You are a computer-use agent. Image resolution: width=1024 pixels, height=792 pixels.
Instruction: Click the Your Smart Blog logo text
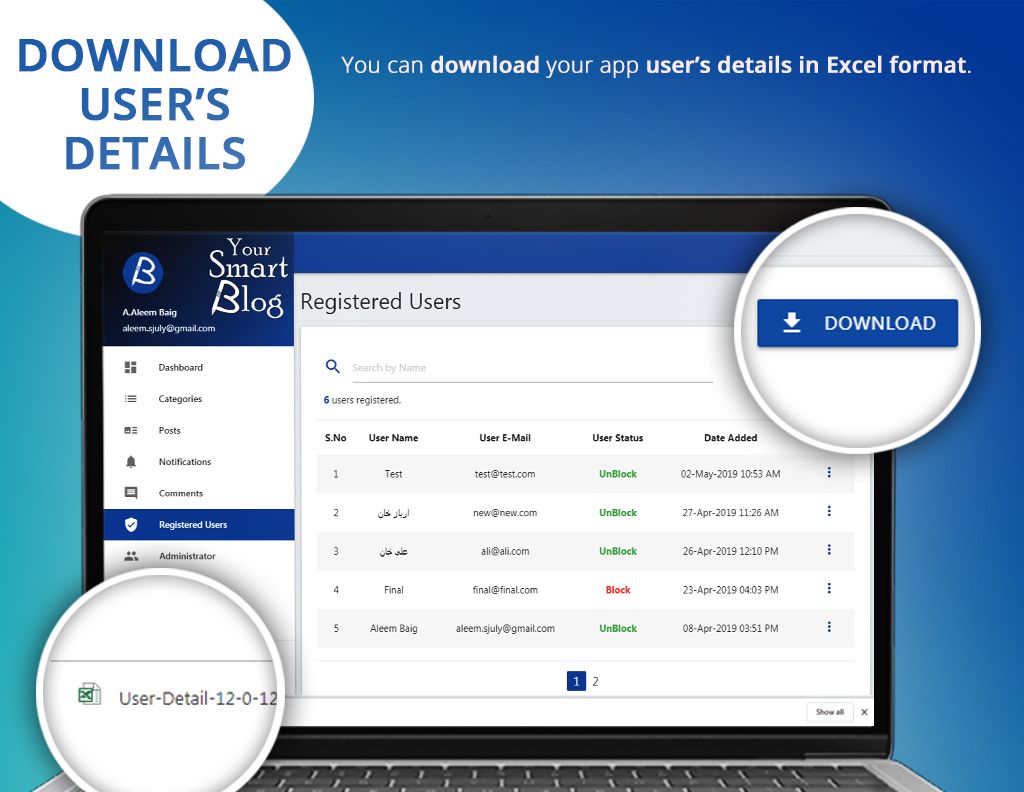click(249, 277)
